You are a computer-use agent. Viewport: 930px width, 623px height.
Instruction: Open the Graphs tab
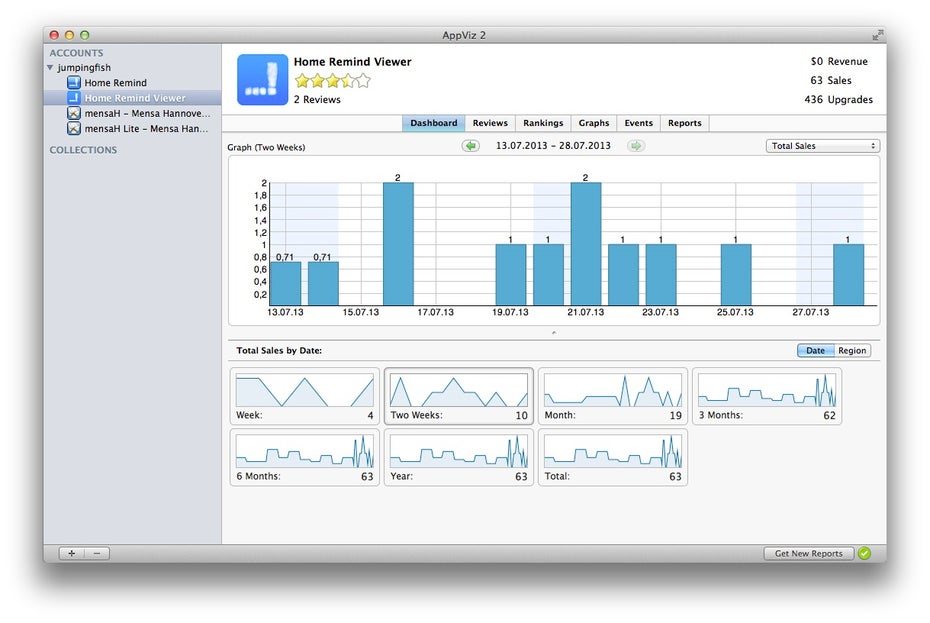coord(594,123)
